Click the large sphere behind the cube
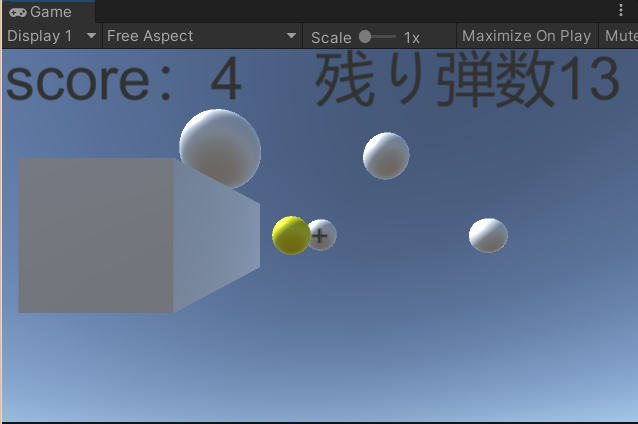The image size is (638, 424). click(x=220, y=149)
